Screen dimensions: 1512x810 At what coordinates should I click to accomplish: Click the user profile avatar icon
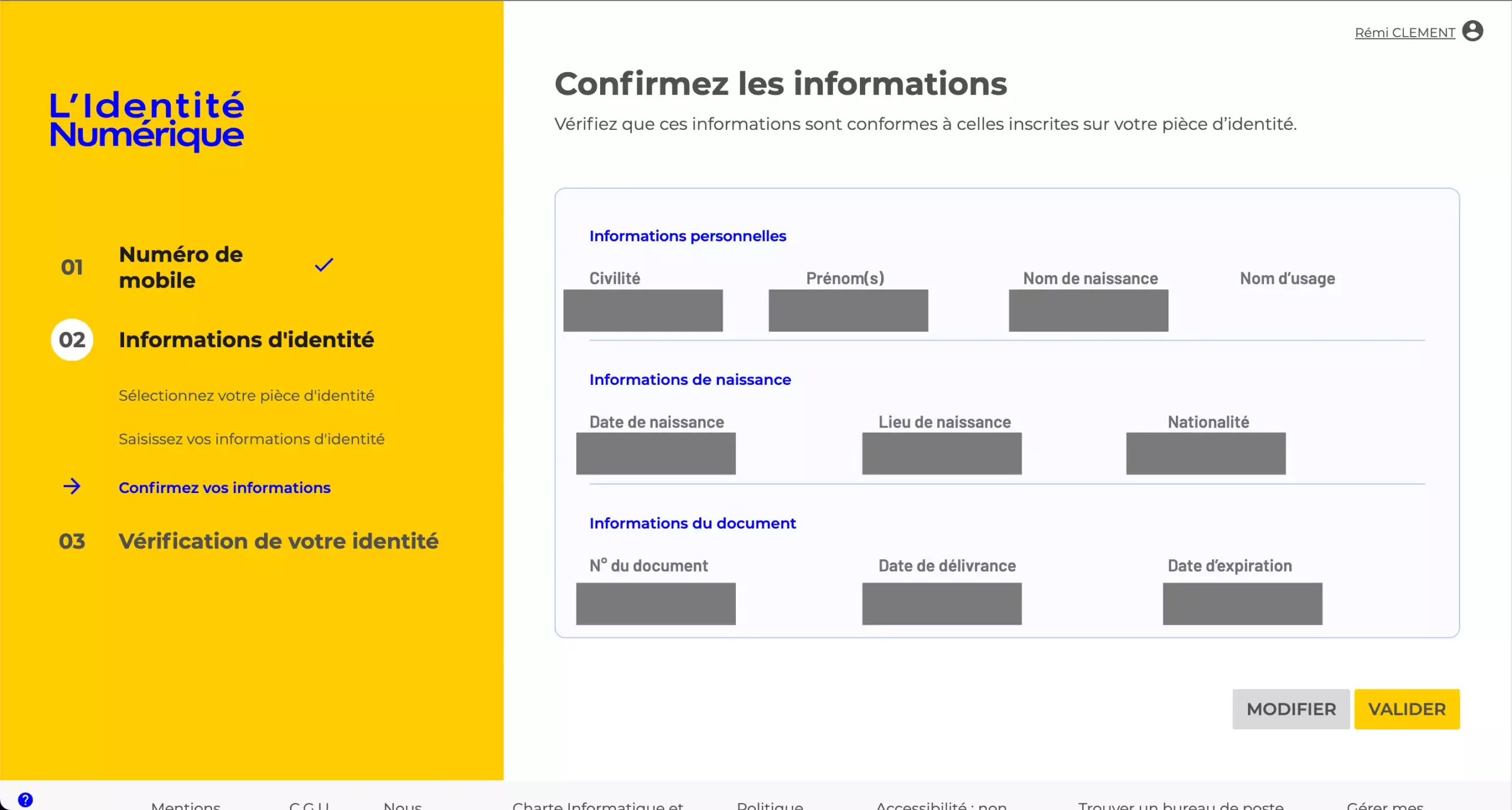[x=1472, y=31]
